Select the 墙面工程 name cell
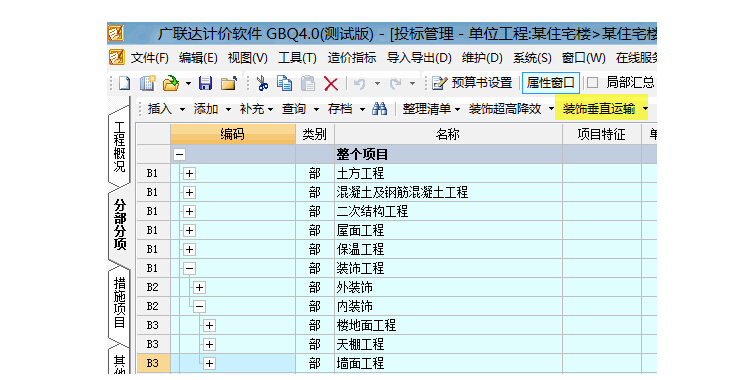Viewport: 747px width, 380px height. 448,364
